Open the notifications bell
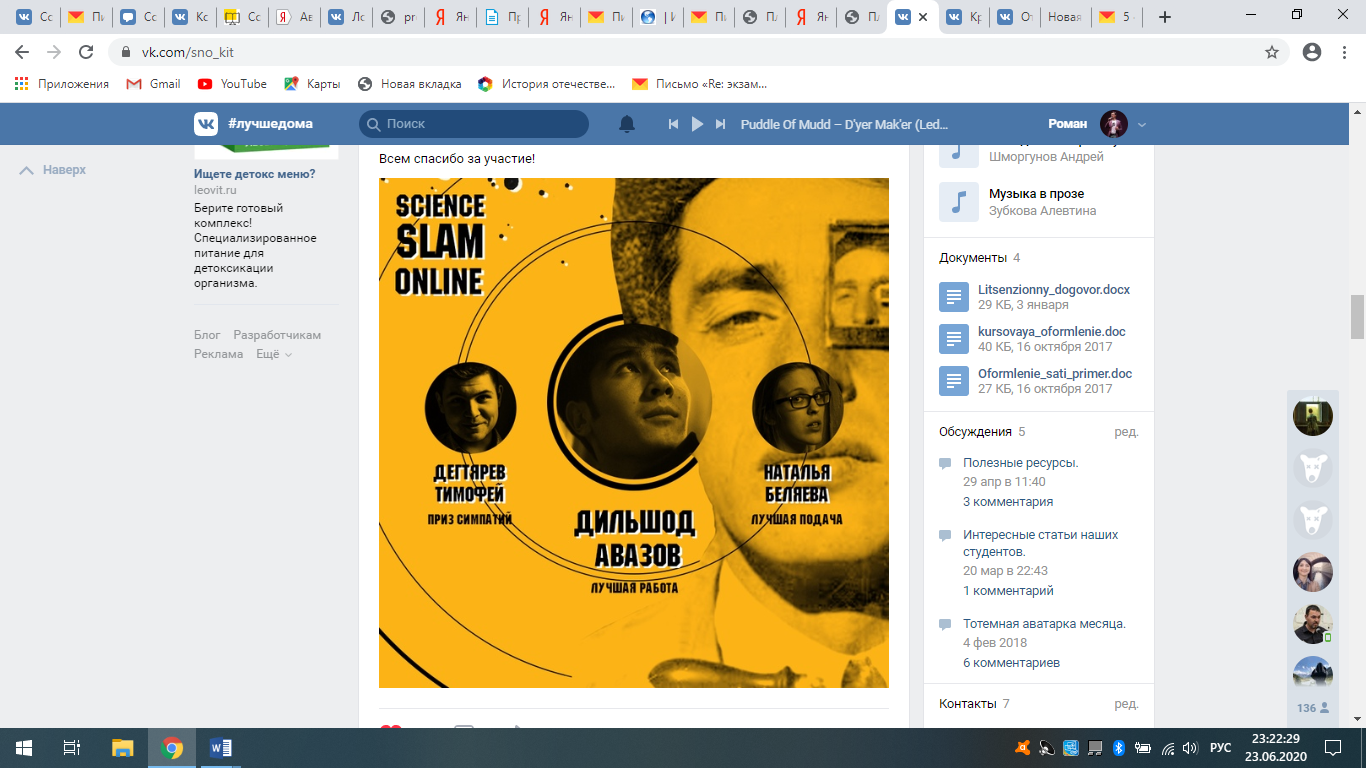 pyautogui.click(x=627, y=124)
